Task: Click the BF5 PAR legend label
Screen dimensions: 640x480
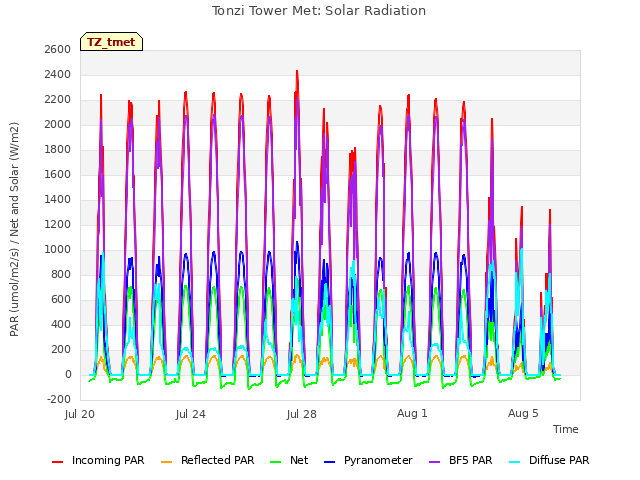Action: 471,460
